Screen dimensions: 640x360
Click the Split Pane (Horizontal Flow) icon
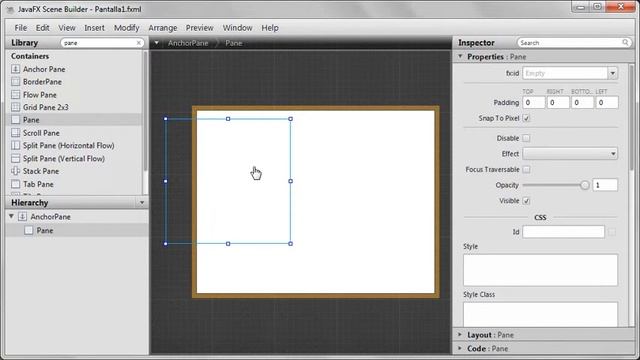[16, 145]
